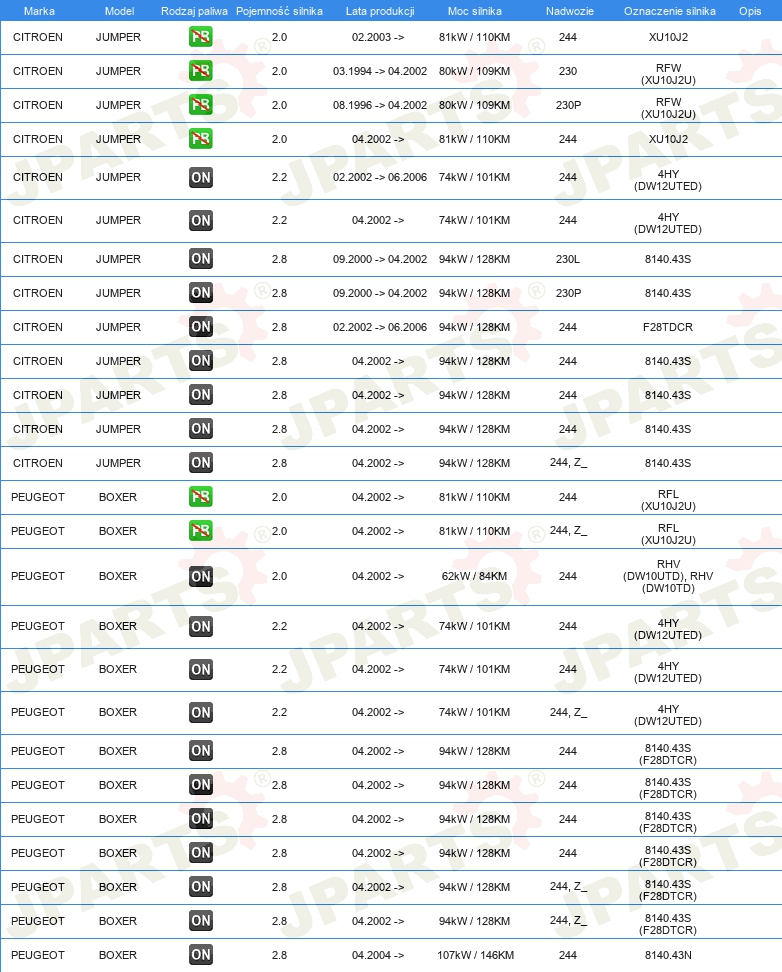Click petrol icon in Peugeot Boxer 2.0 body 244 RFL row
Viewport: 782px width, 972px height.
(200, 497)
